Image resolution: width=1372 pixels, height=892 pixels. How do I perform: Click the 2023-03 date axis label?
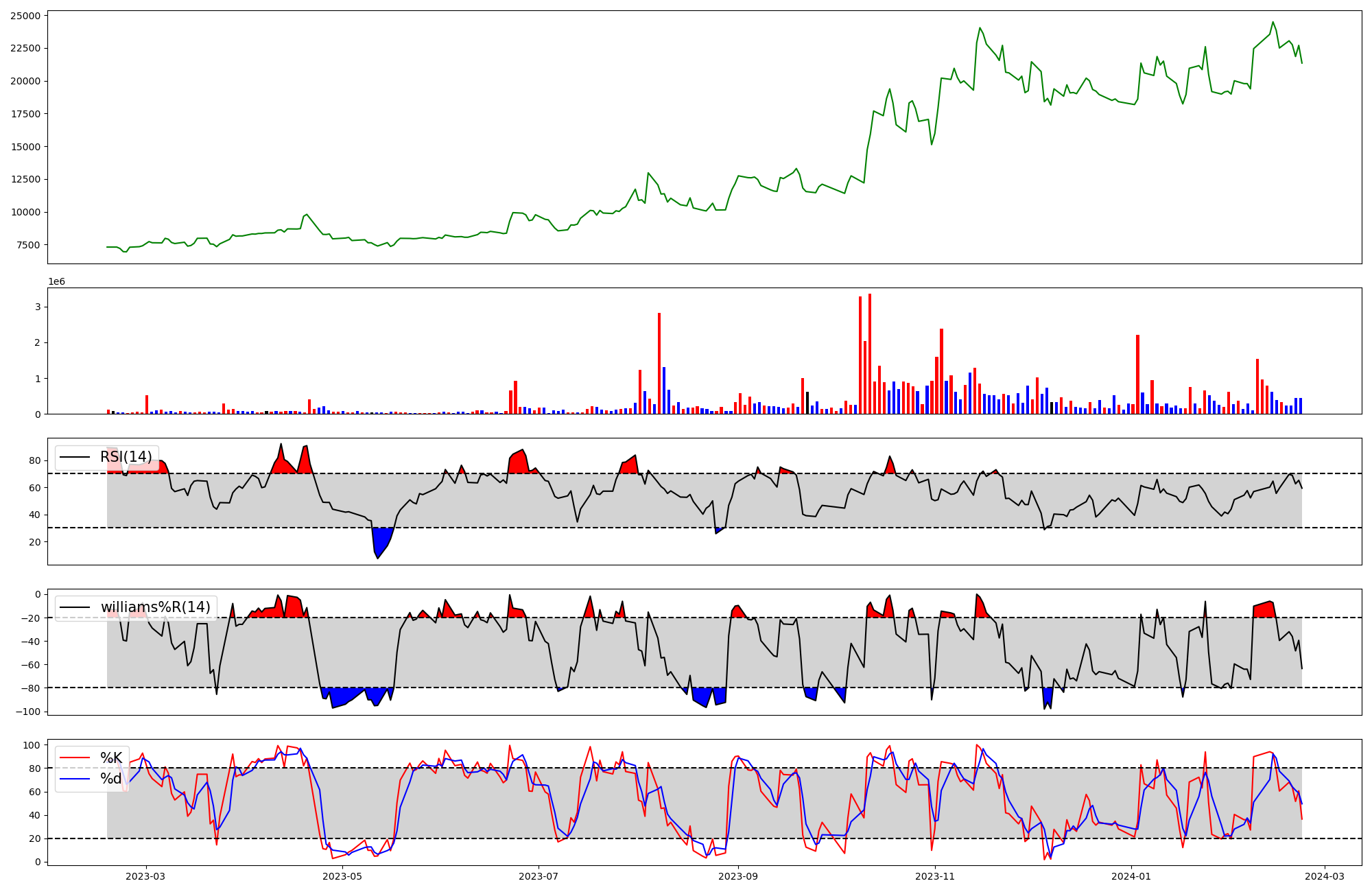(x=145, y=876)
